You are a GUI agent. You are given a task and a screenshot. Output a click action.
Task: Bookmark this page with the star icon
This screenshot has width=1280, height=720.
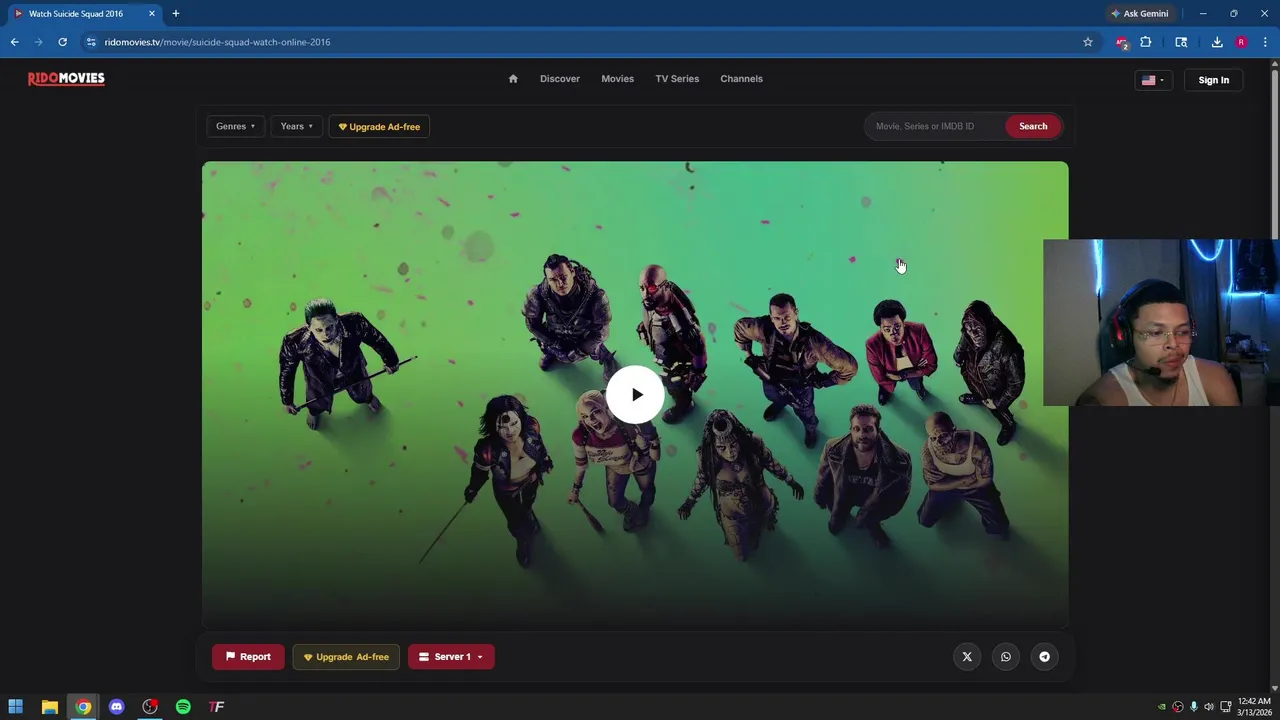tap(1088, 42)
